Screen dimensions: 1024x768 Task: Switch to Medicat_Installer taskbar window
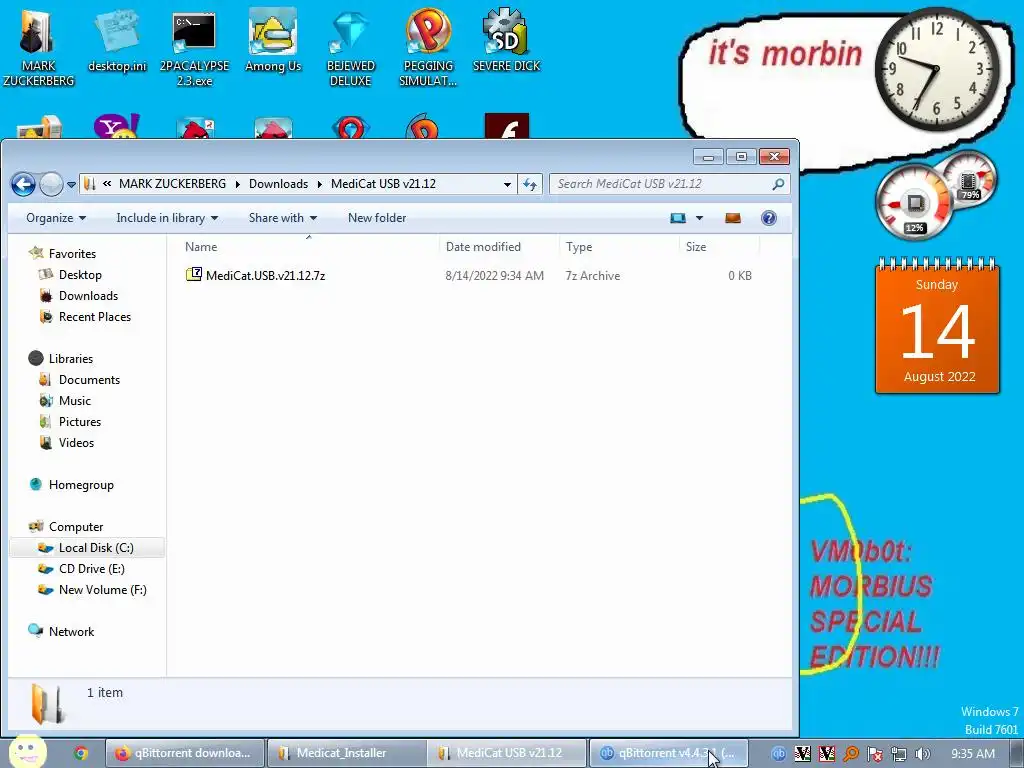pos(346,753)
